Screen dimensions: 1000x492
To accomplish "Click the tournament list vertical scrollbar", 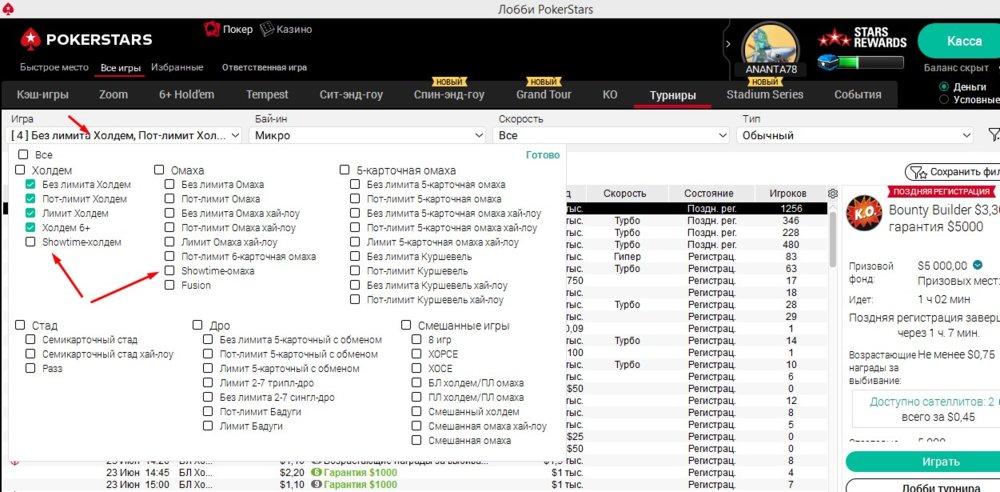I will pyautogui.click(x=832, y=239).
